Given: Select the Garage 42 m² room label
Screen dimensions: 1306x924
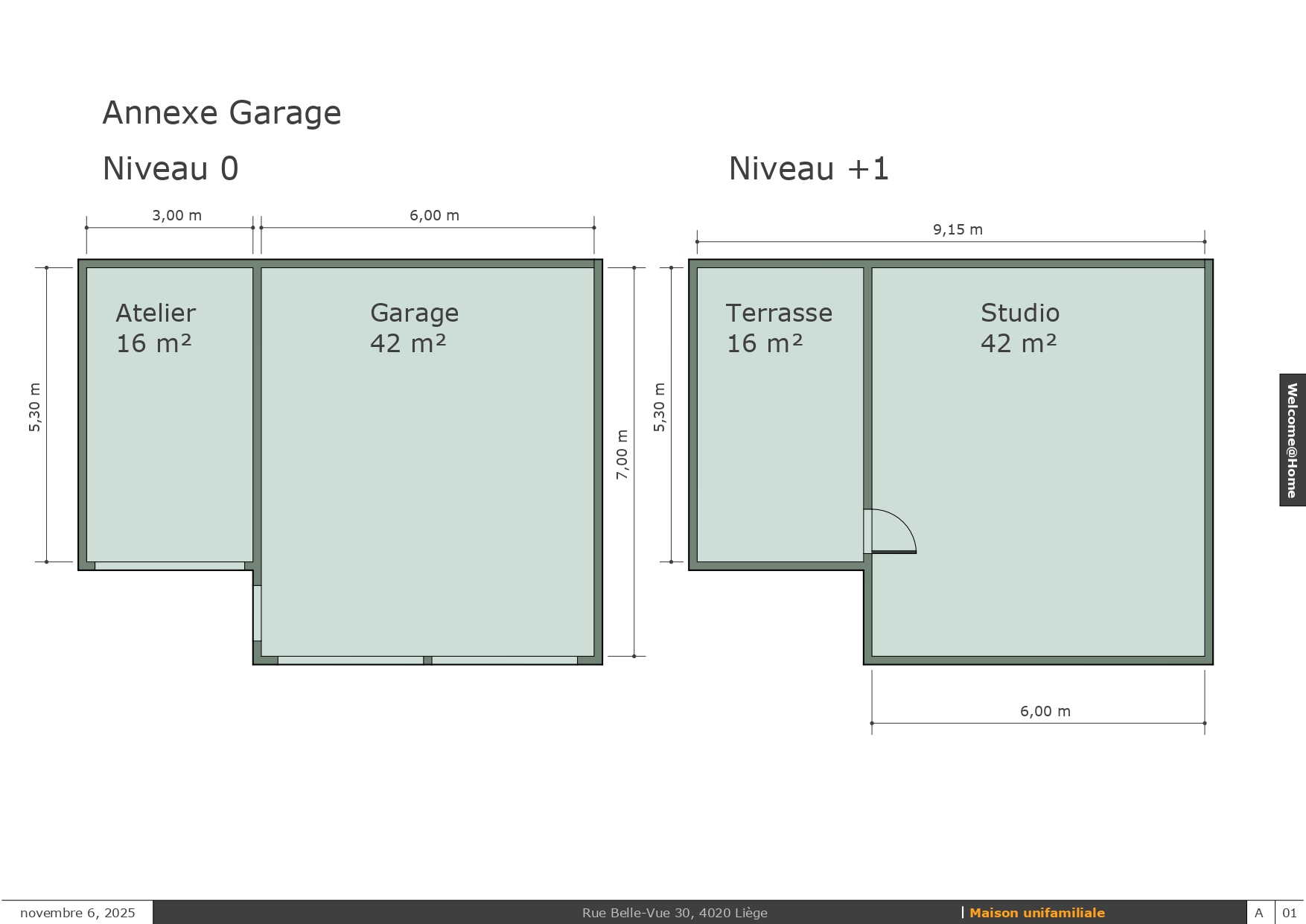Looking at the screenshot, I should pos(414,328).
